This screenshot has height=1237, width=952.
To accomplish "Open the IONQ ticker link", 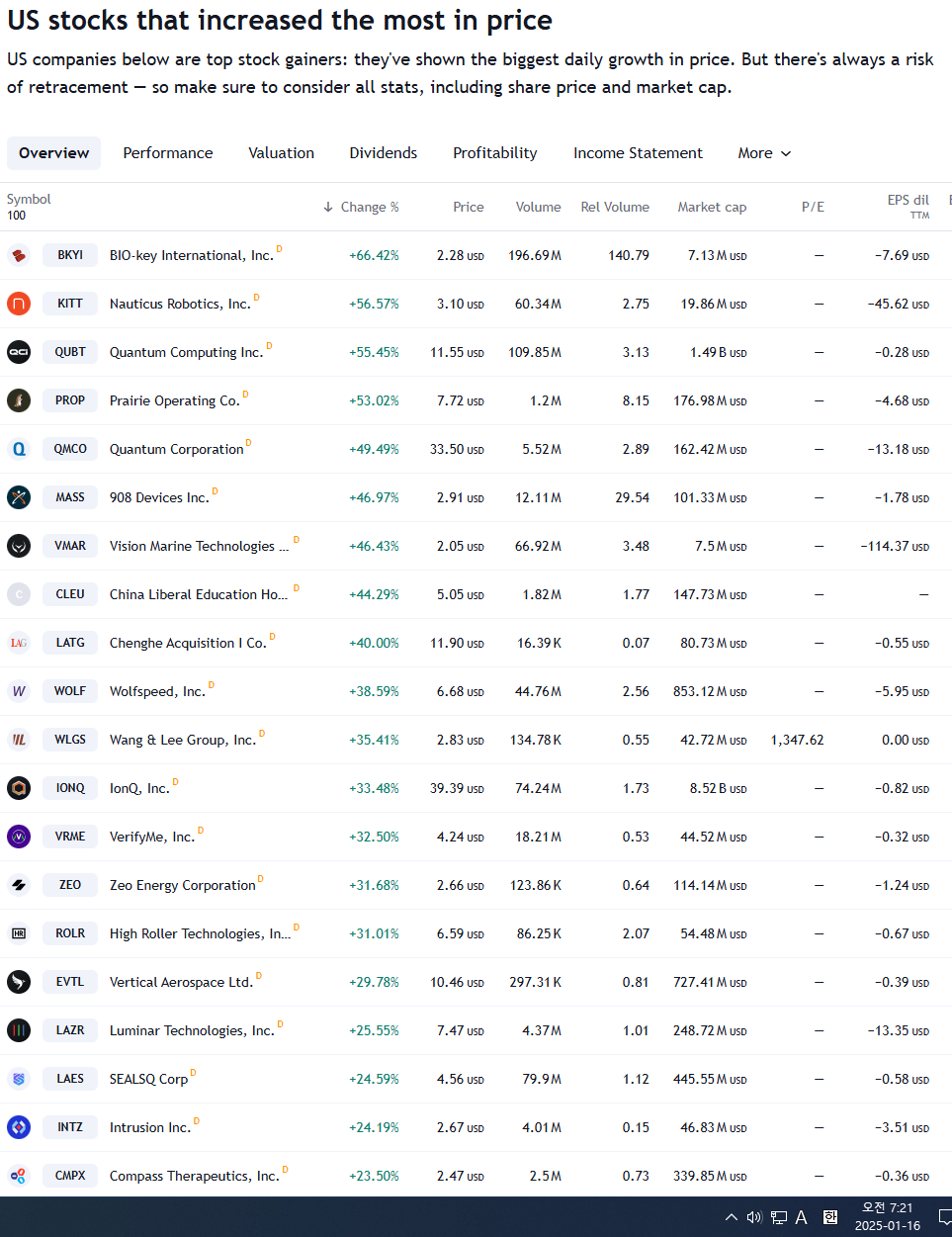I will (70, 788).
